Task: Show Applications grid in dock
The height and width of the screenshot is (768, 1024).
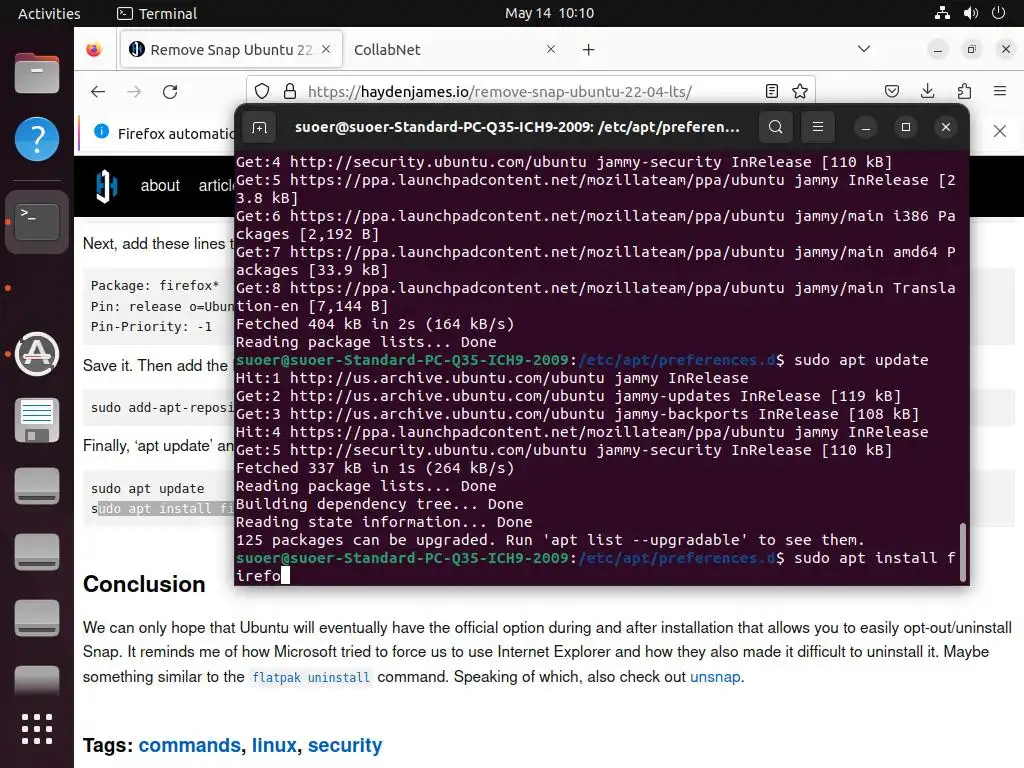Action: (37, 728)
